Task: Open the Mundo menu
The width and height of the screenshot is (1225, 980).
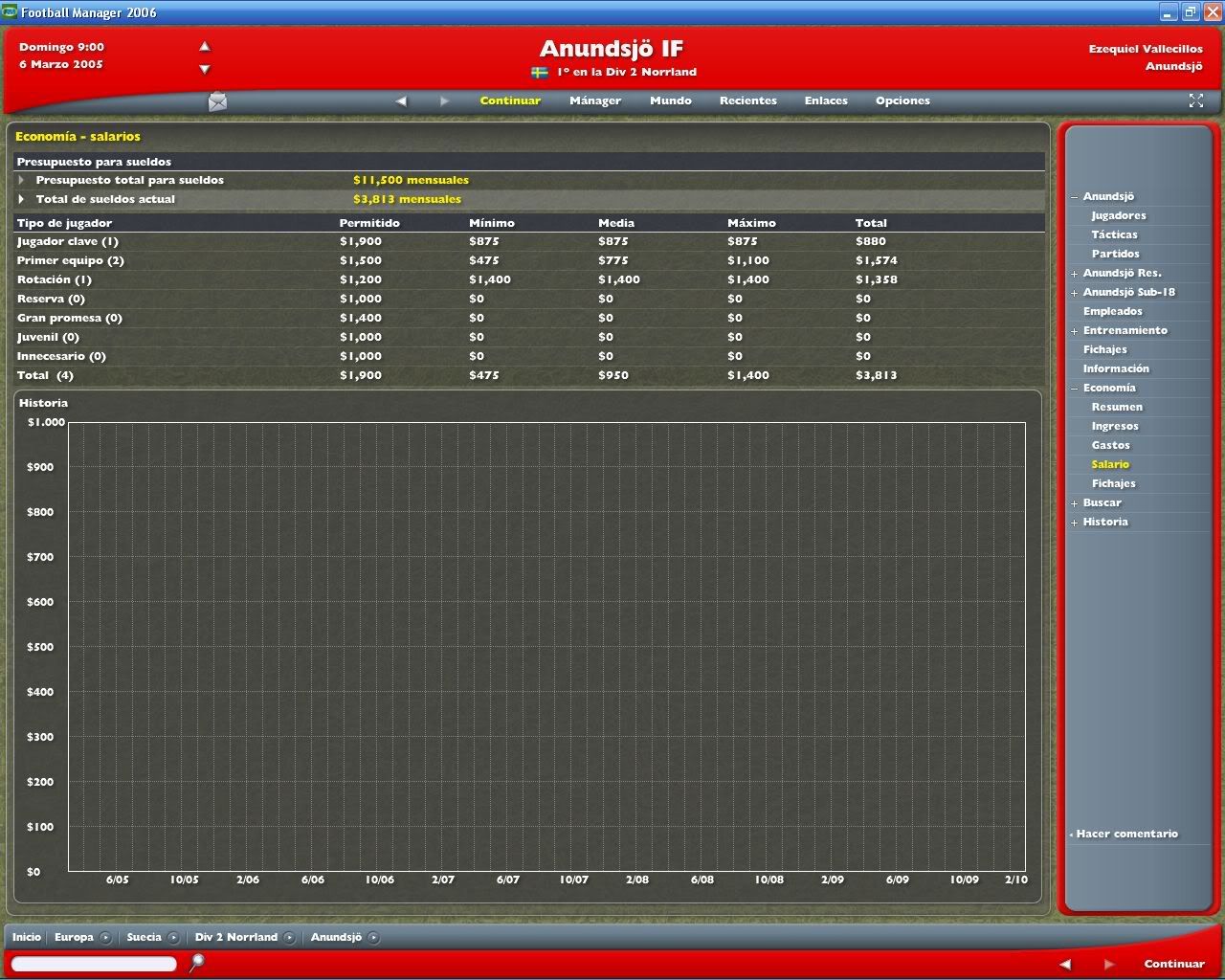Action: 670,100
